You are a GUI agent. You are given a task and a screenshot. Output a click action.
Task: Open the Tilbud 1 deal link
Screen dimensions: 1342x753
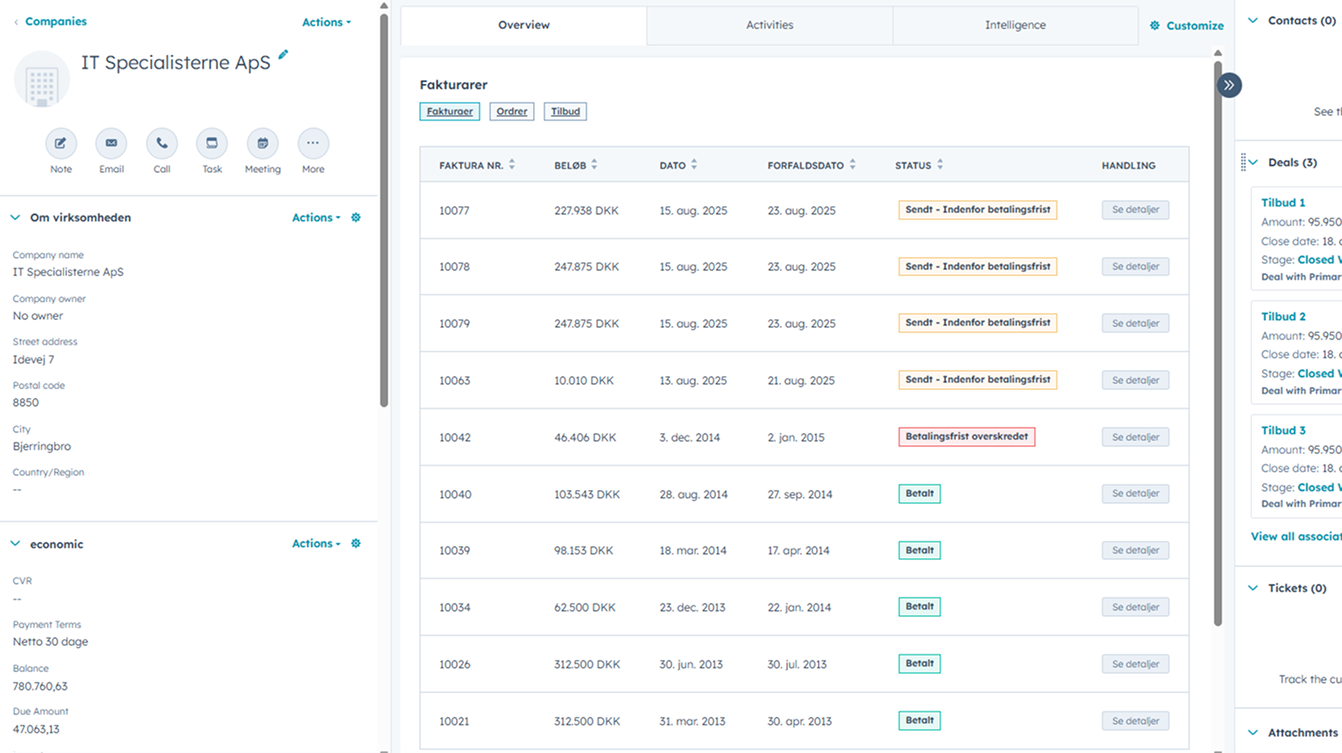coord(1283,203)
